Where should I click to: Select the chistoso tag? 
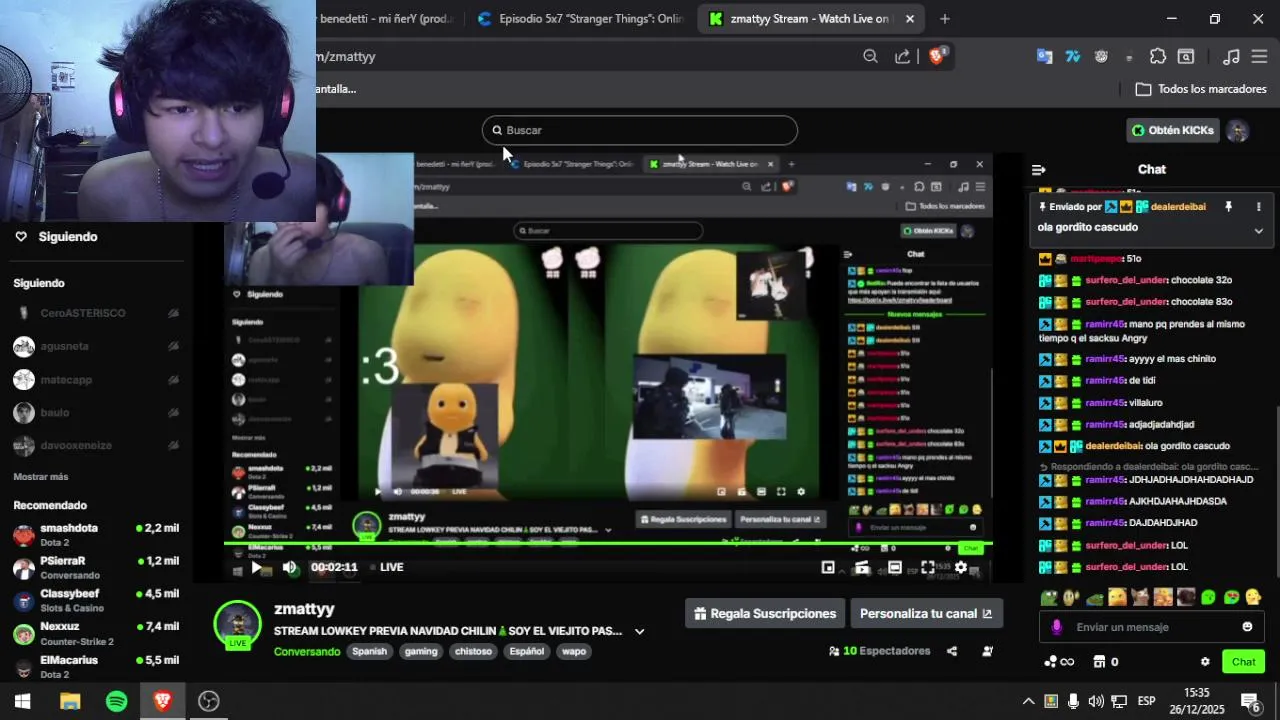tap(473, 651)
